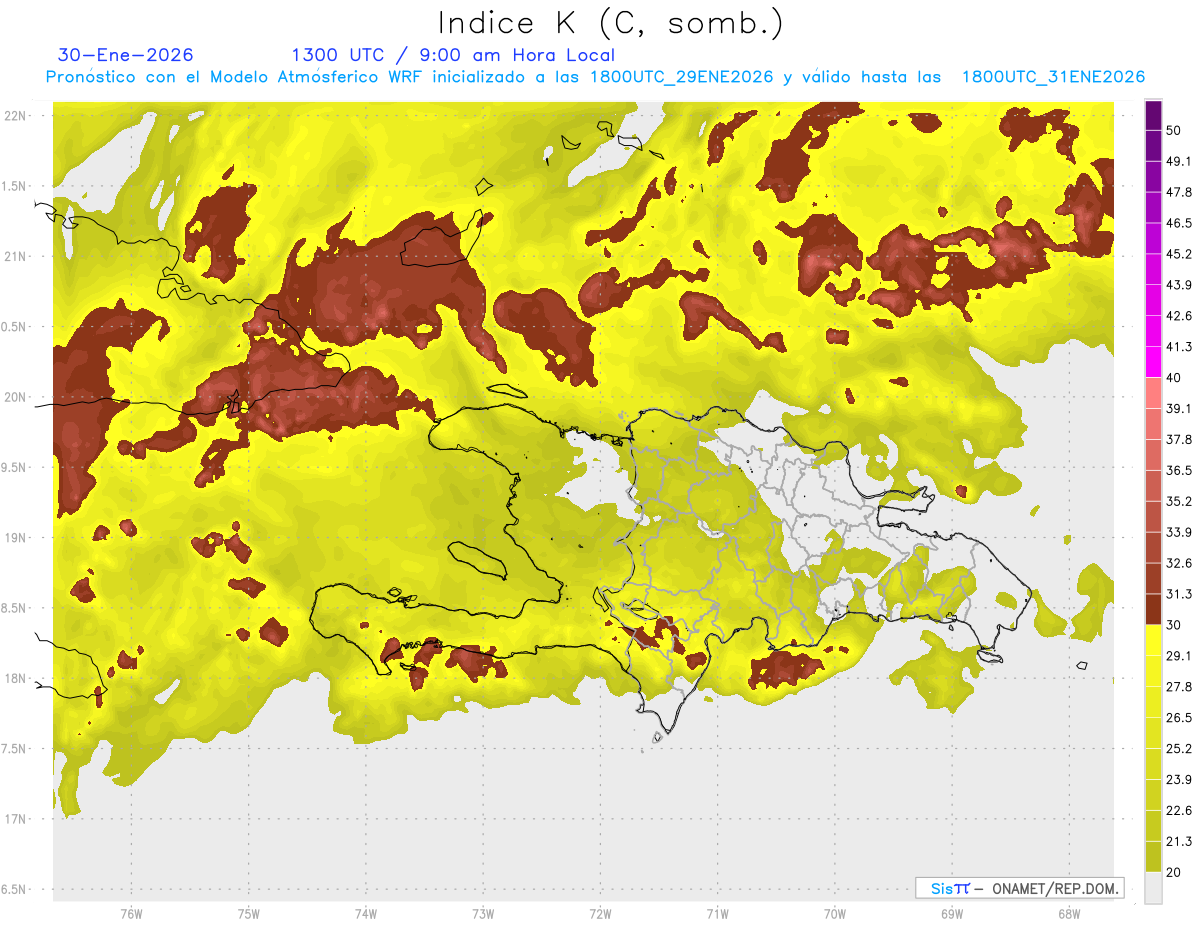
Task: Click the longitude label '73W'
Action: click(x=483, y=914)
